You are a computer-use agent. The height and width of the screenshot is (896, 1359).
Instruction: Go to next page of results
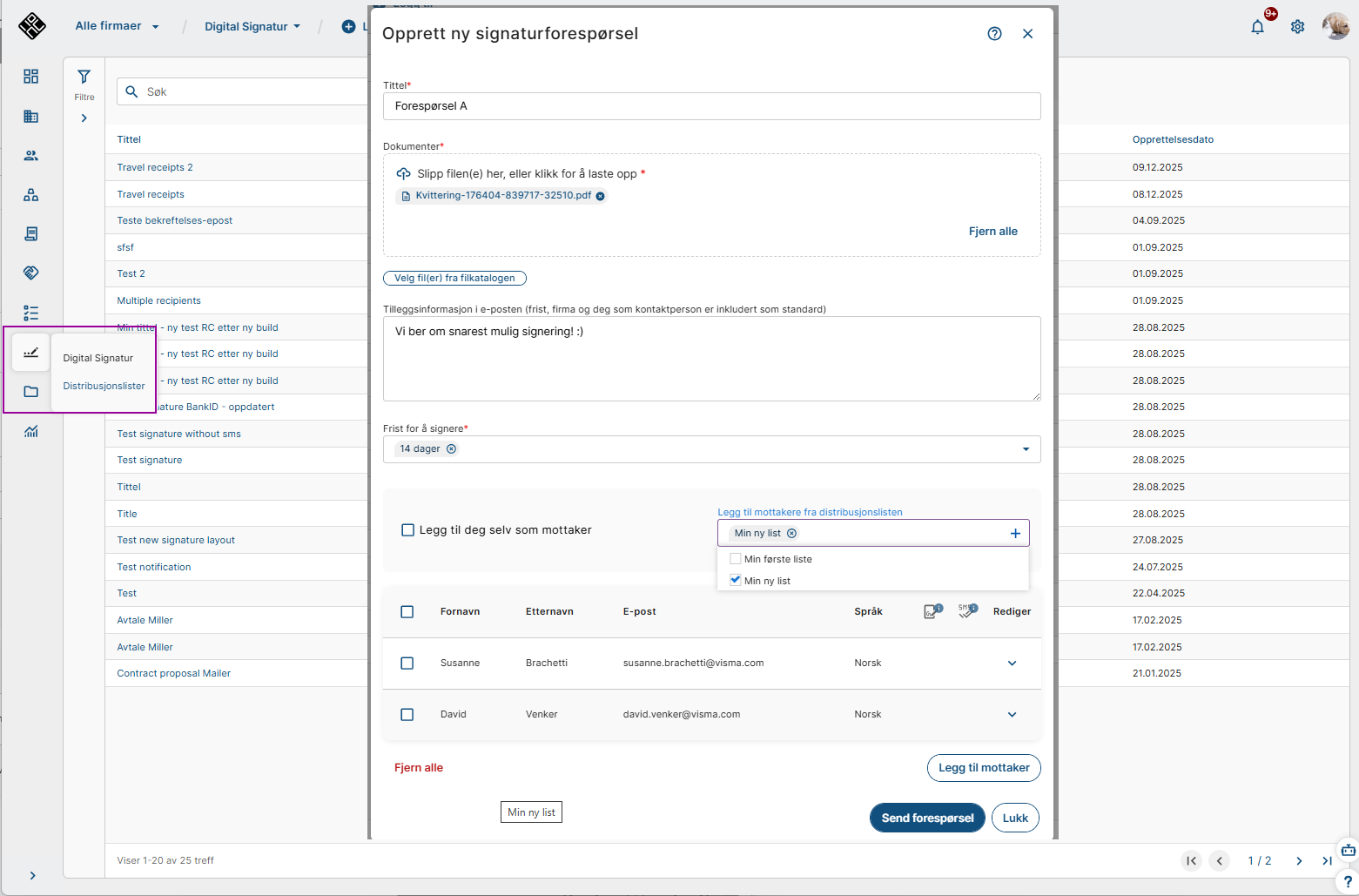pos(1299,861)
